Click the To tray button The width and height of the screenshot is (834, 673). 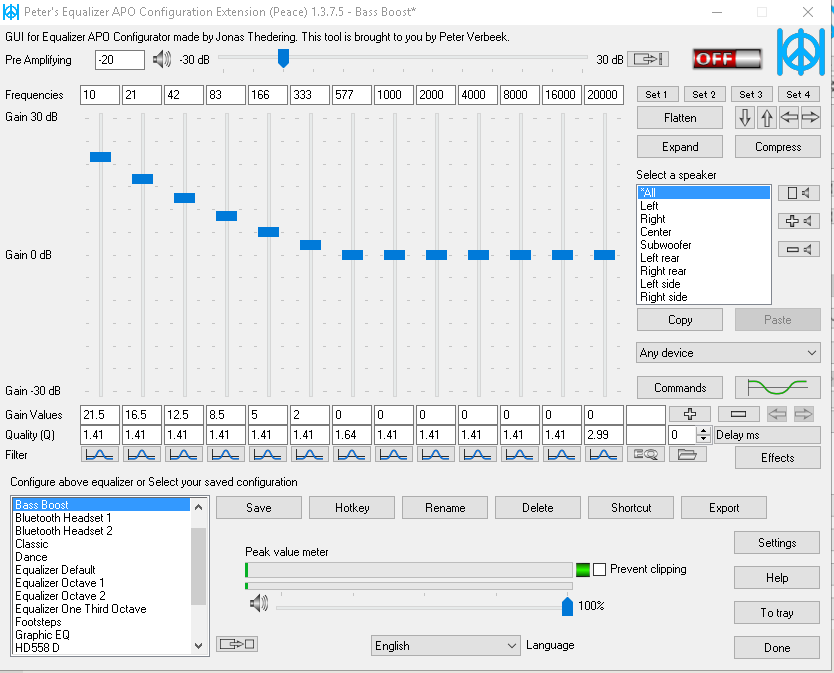777,612
